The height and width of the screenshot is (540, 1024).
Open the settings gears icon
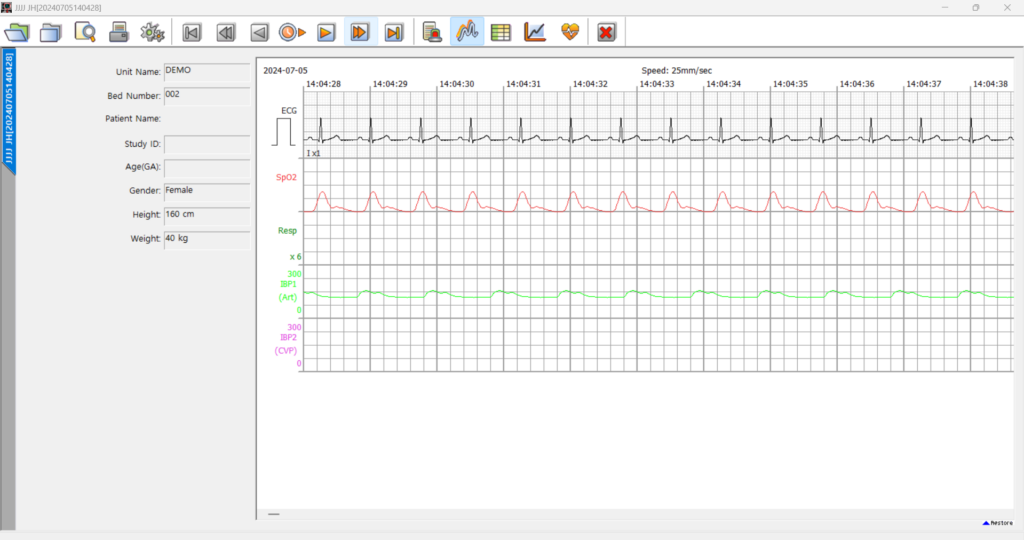[x=152, y=32]
